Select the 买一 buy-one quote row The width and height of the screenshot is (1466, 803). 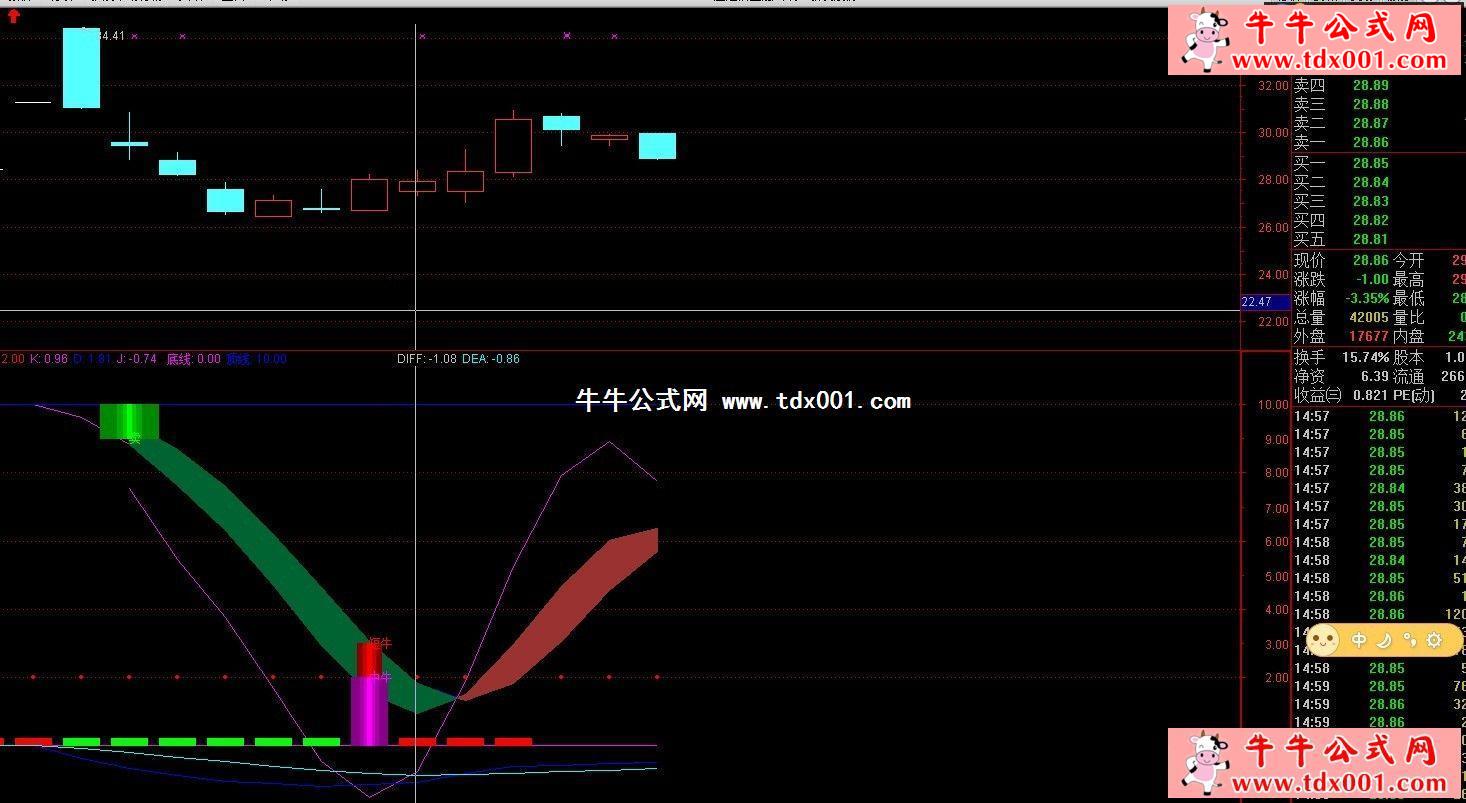[x=1340, y=163]
